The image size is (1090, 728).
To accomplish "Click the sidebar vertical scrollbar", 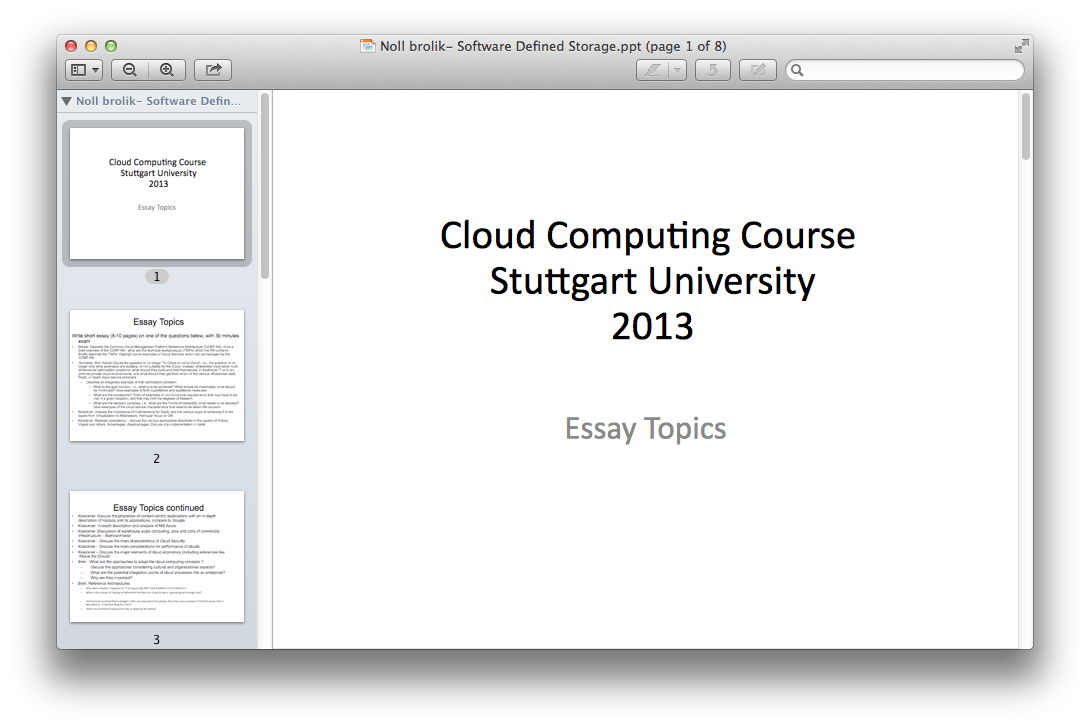I will pos(265,186).
